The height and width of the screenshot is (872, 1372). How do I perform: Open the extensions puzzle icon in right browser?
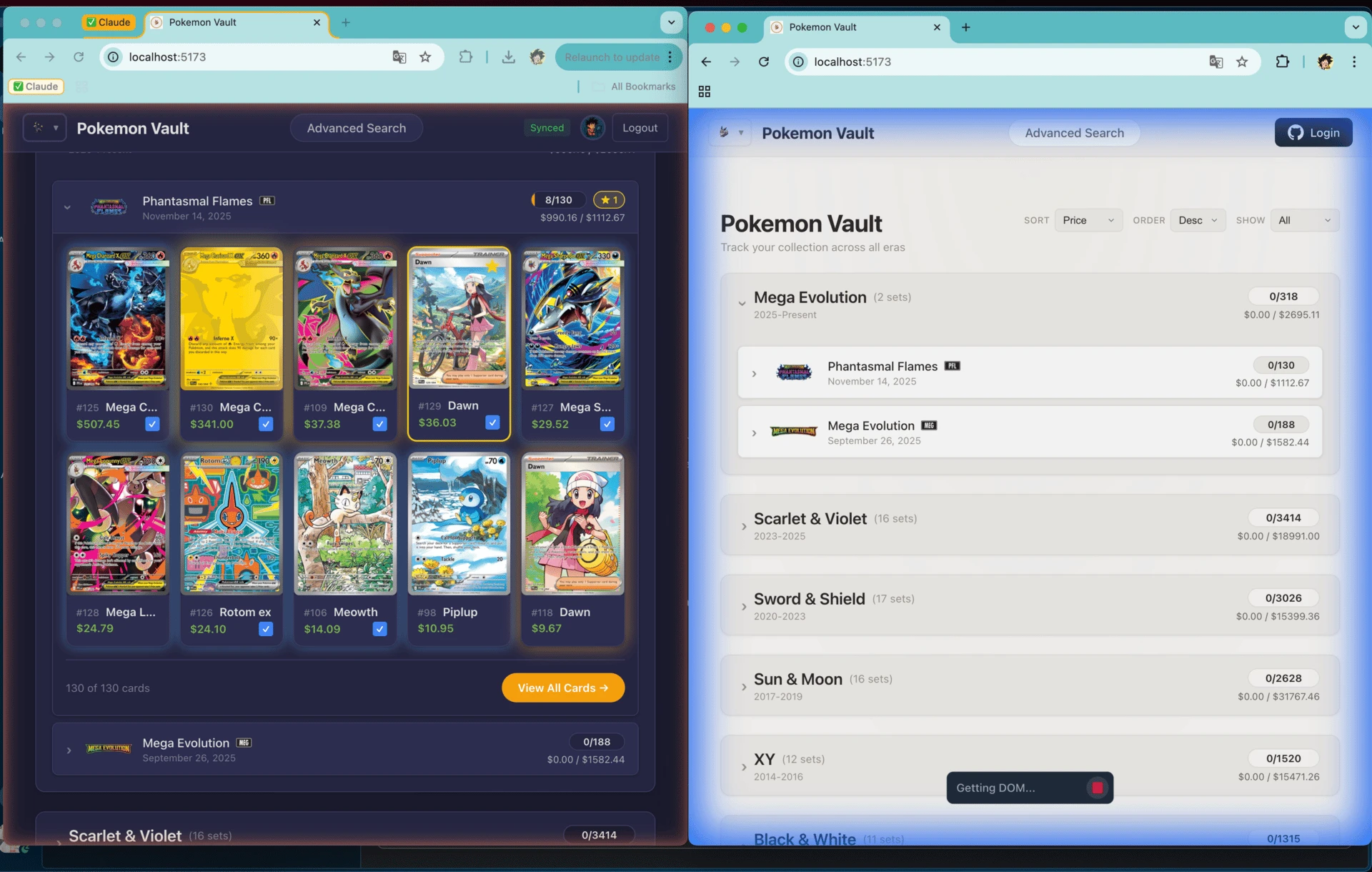1282,61
